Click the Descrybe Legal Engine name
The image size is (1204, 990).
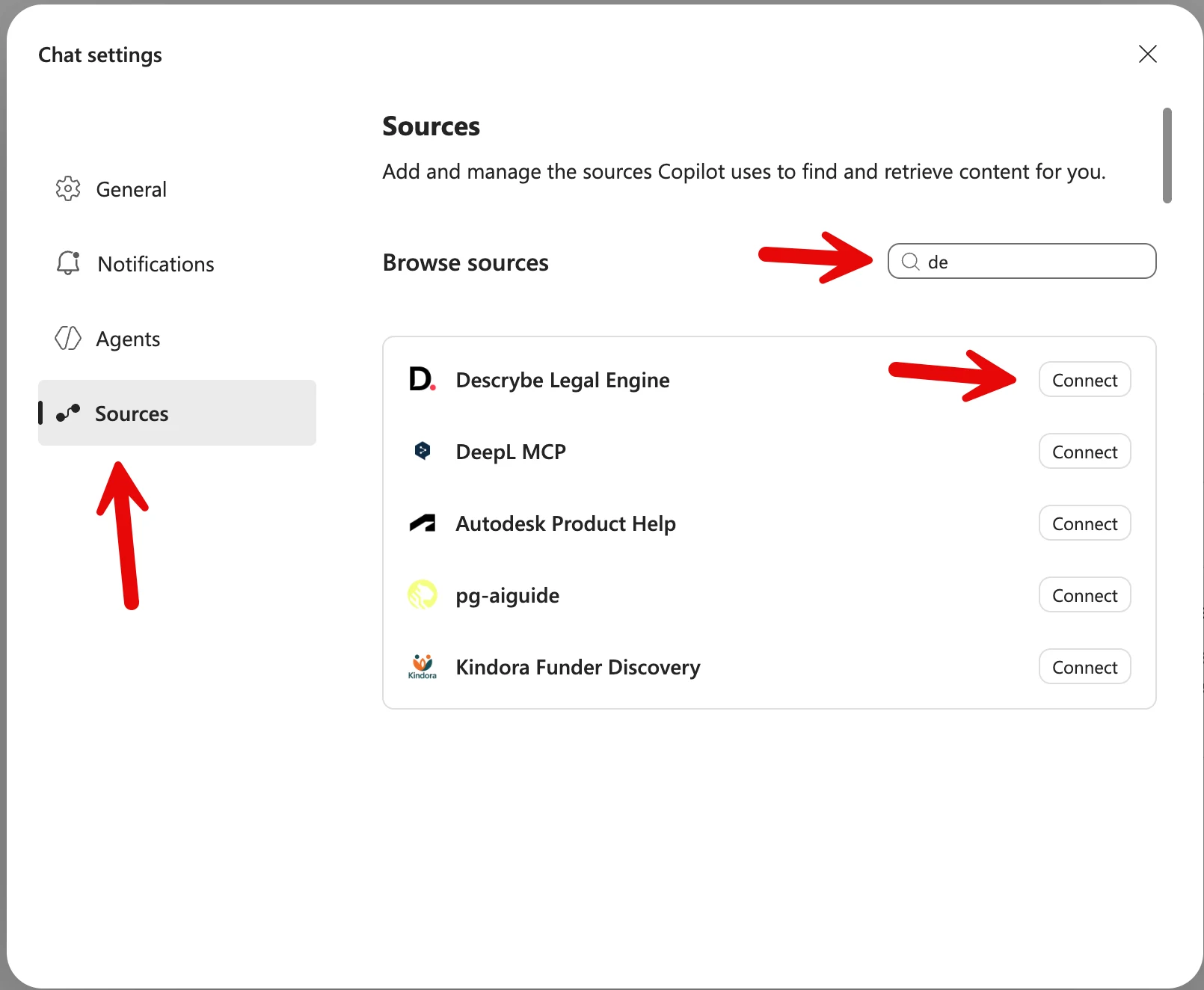click(x=562, y=380)
